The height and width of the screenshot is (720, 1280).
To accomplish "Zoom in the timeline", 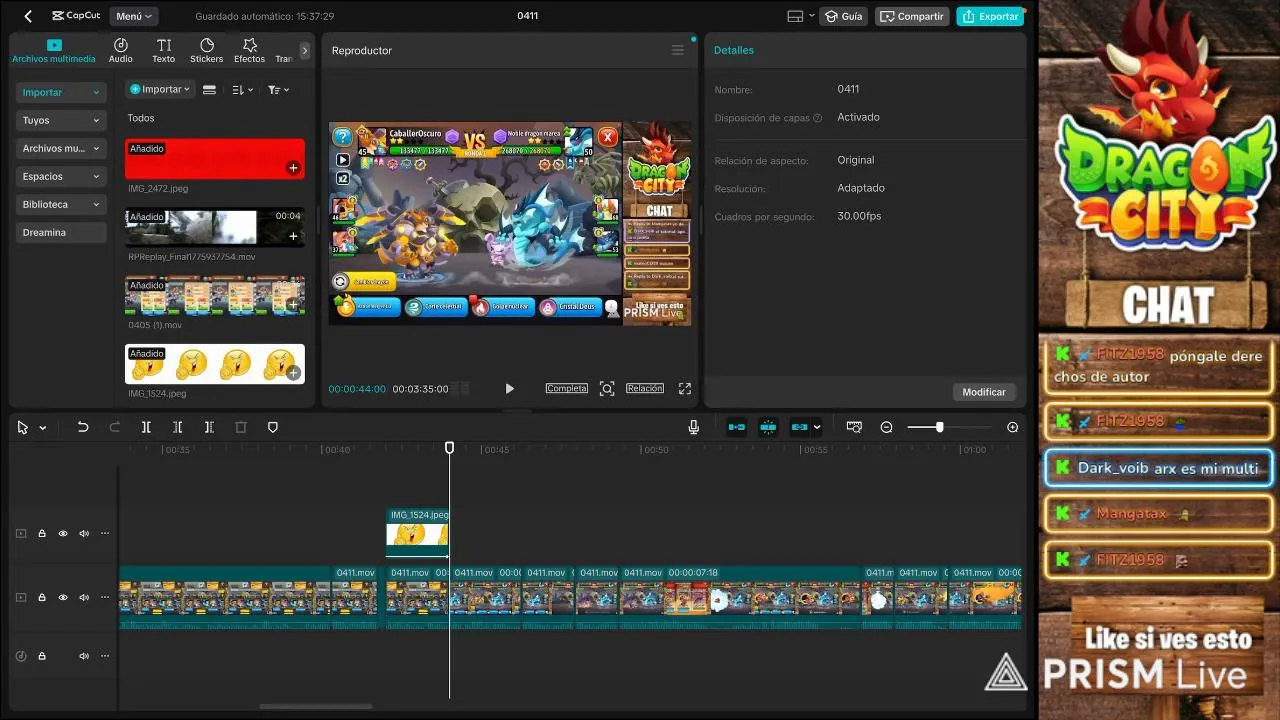I will pos(1012,427).
